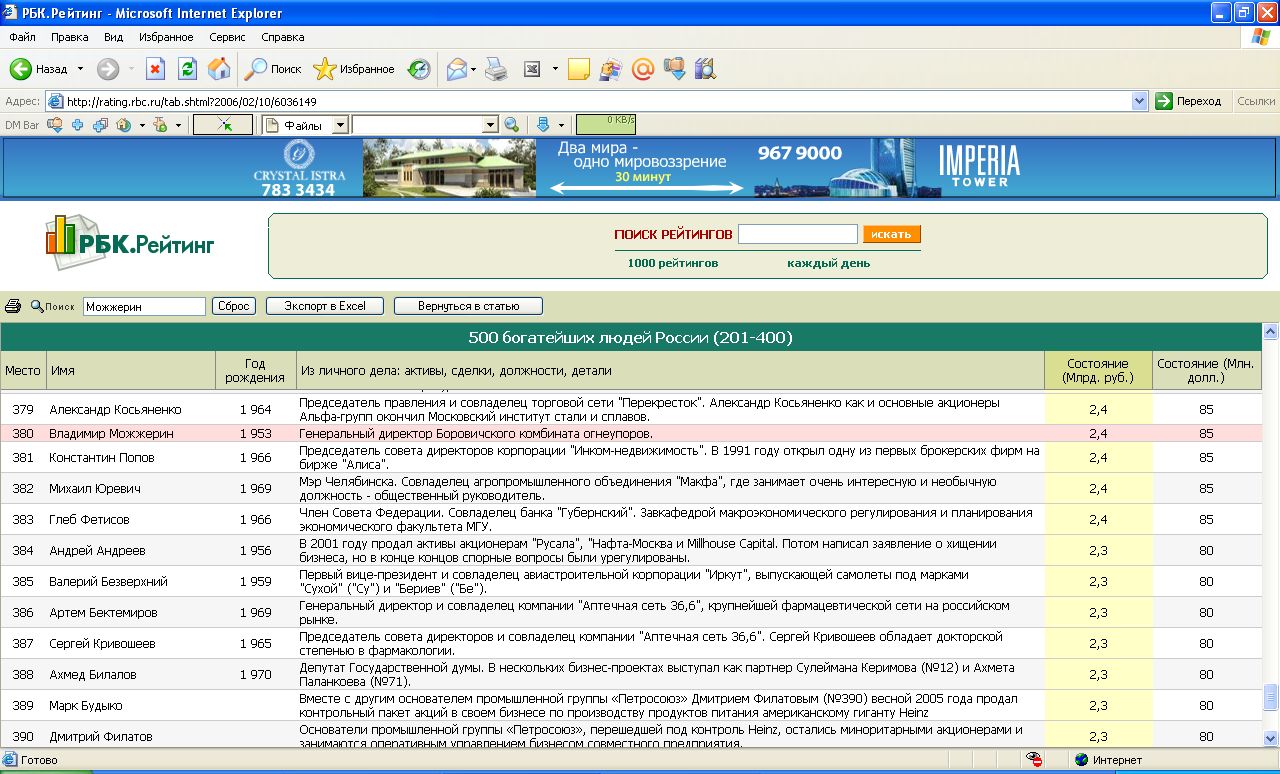
Task: Expand the DM Bar house icon dropdown
Action: pyautogui.click(x=142, y=125)
